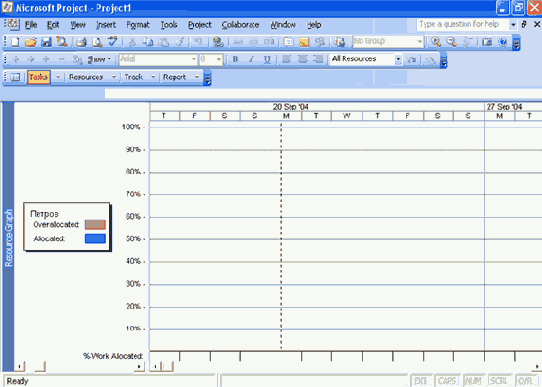Click the Print icon in standard toolbar
This screenshot has height=387, width=542.
click(82, 42)
